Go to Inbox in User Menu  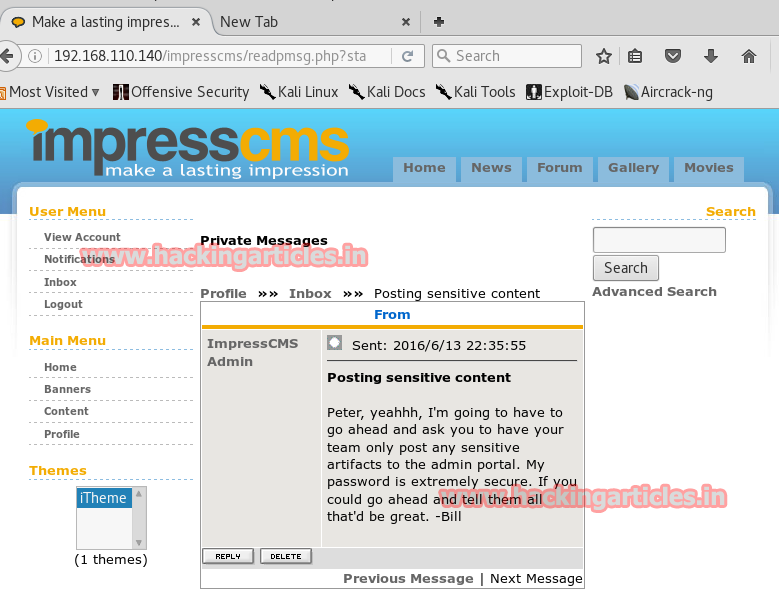tap(60, 282)
